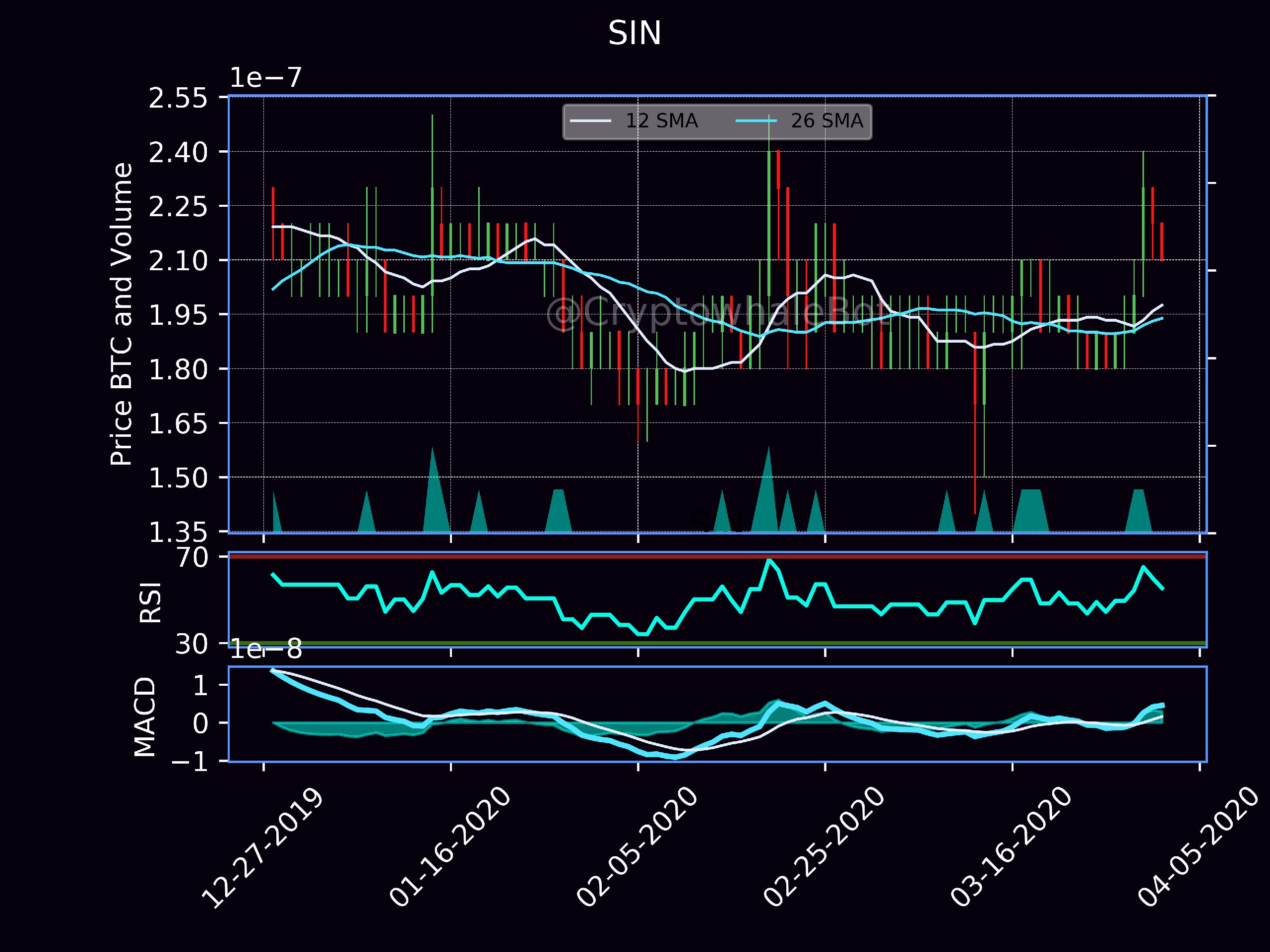Click the long red candle wick before 03-16-2020
Screen dimensions: 1270x952
975,422
